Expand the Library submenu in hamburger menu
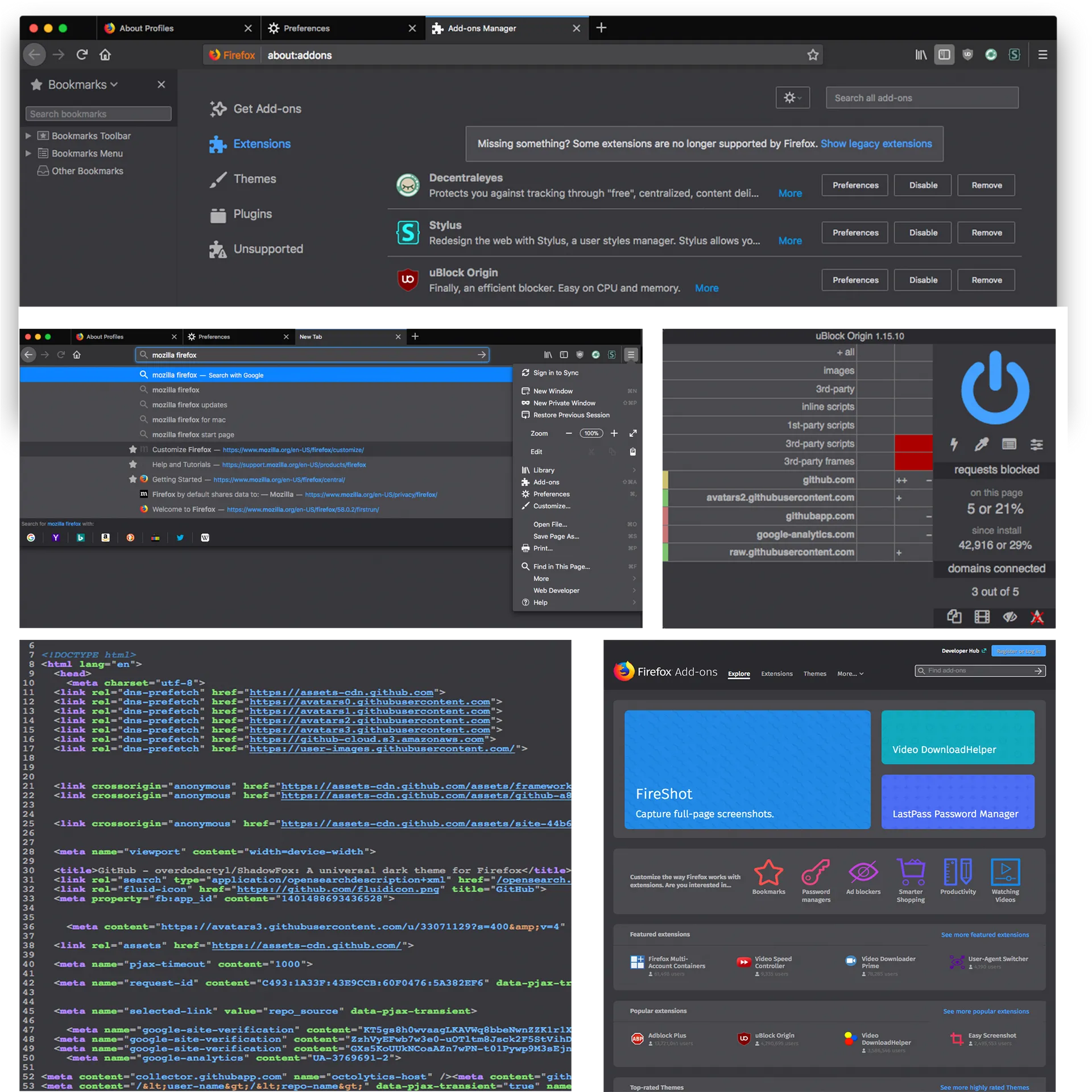 578,470
